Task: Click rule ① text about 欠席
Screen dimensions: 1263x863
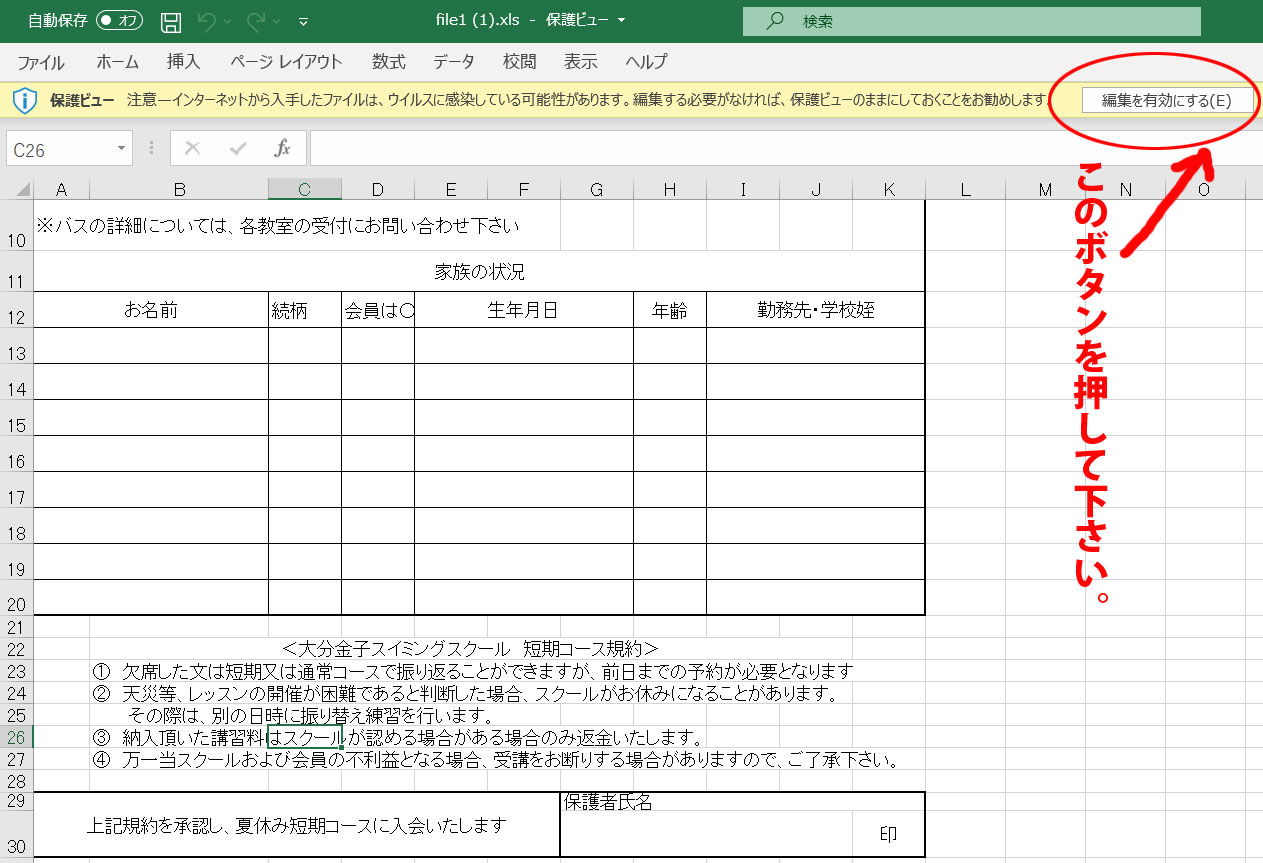Action: [473, 671]
